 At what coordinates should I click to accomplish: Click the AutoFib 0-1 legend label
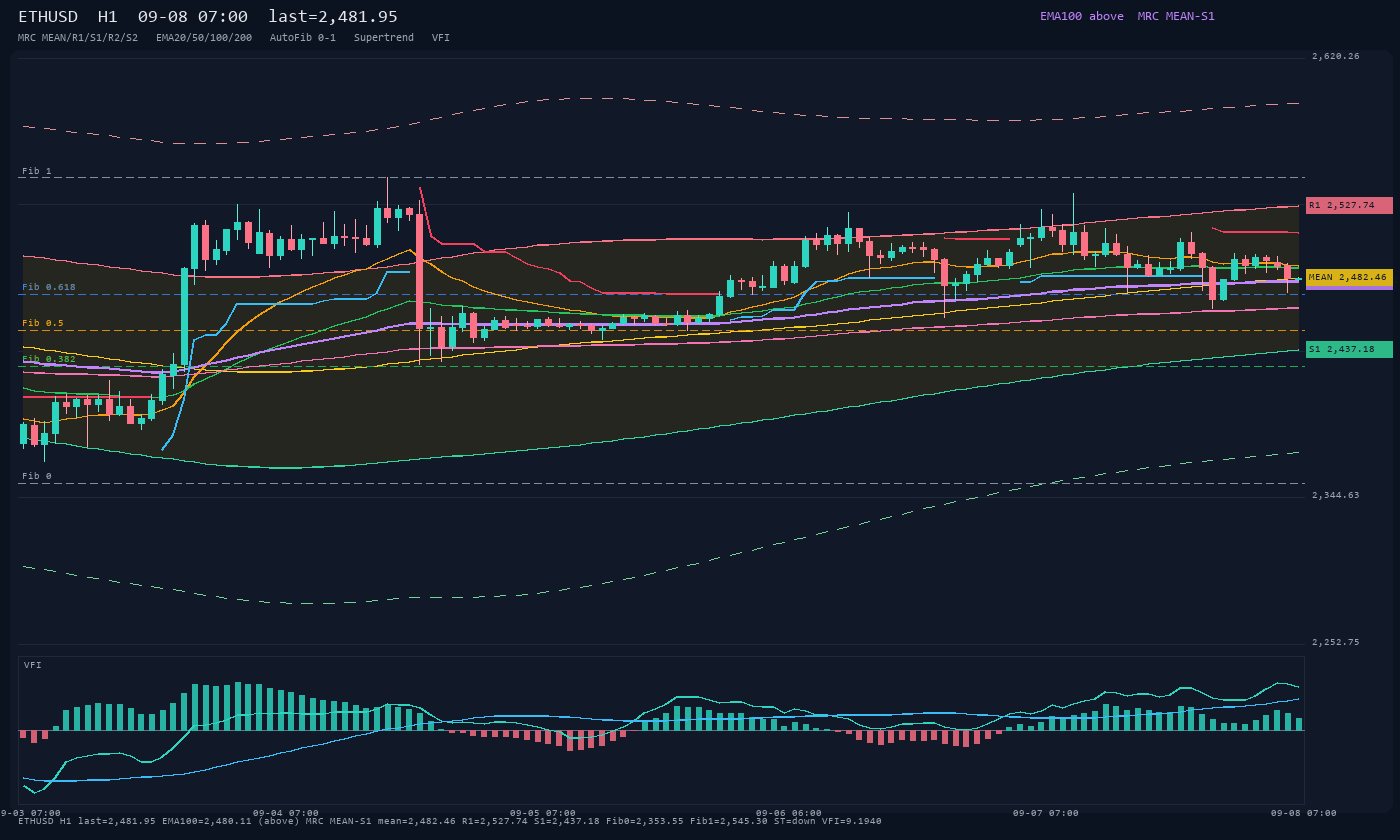coord(303,37)
